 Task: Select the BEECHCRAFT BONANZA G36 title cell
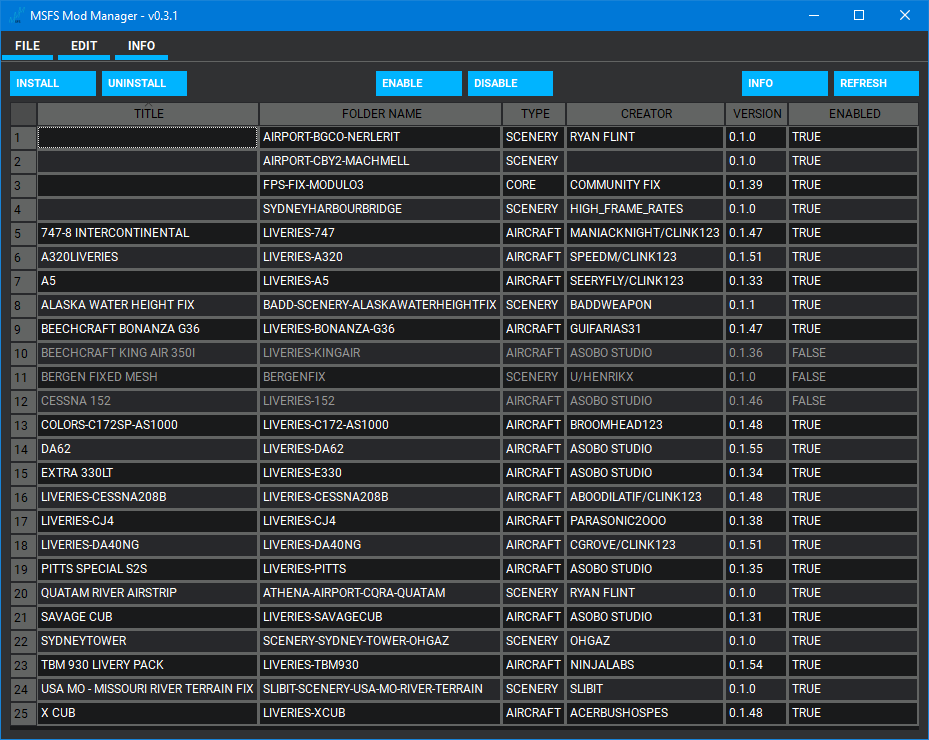coord(148,329)
